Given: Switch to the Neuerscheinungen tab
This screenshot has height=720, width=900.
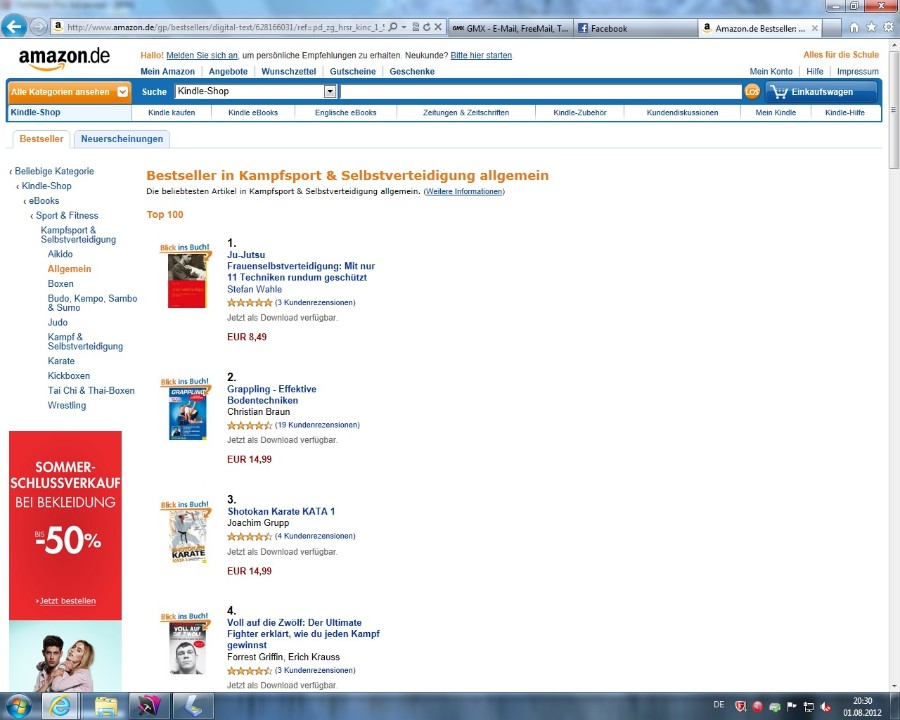Looking at the screenshot, I should pos(122,139).
